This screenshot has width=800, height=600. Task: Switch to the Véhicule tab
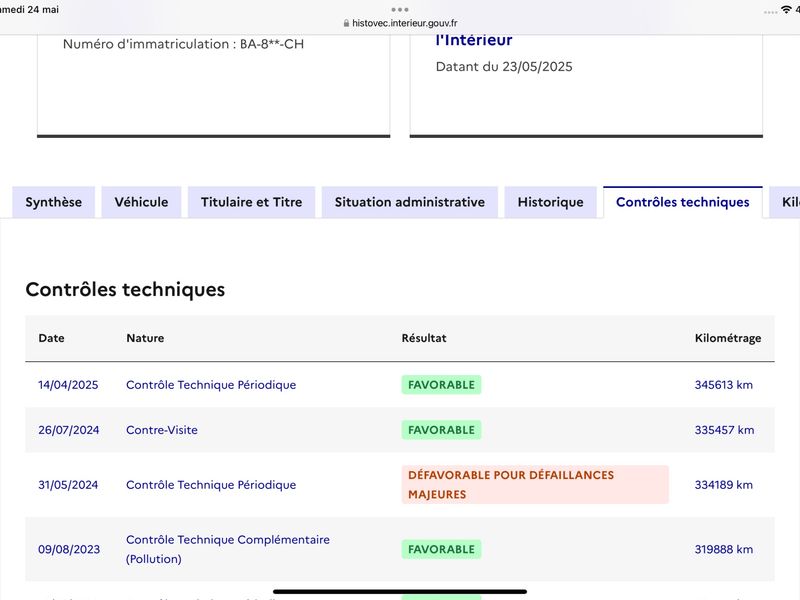pos(141,202)
